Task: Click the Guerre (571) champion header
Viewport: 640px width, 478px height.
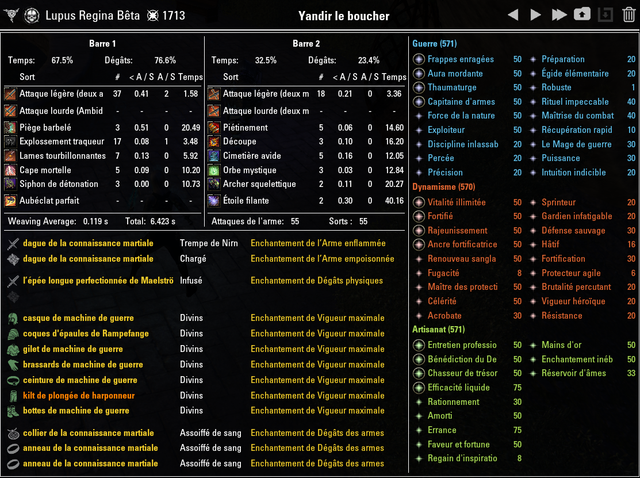Action: click(434, 44)
